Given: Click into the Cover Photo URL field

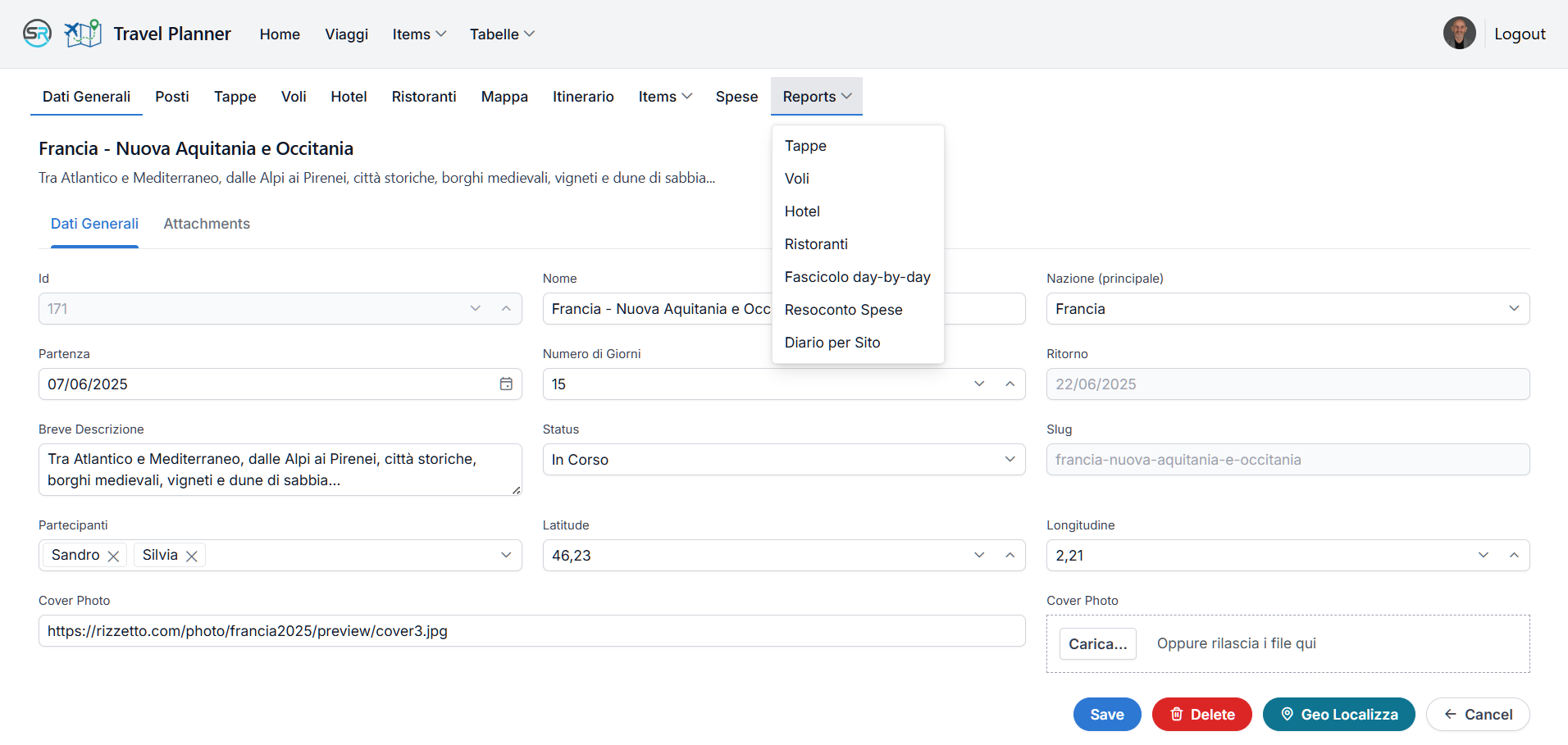Looking at the screenshot, I should (x=531, y=631).
